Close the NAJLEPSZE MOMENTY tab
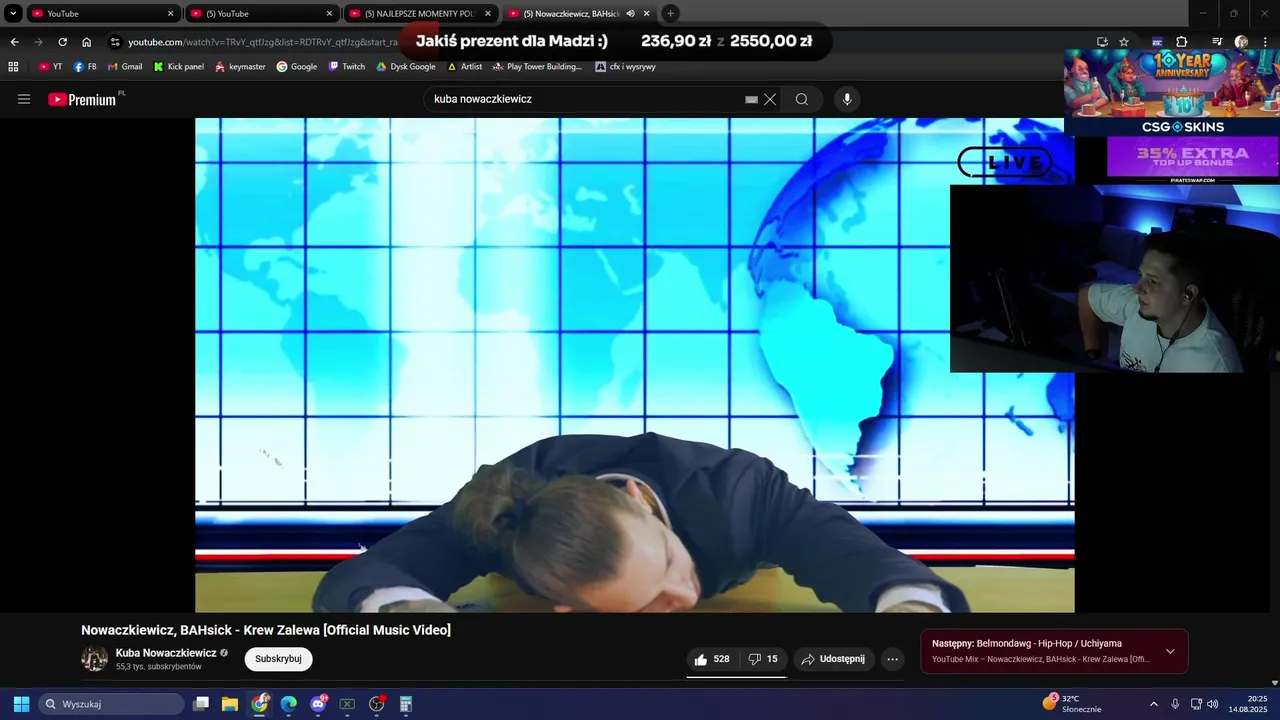The height and width of the screenshot is (720, 1280). [x=488, y=14]
